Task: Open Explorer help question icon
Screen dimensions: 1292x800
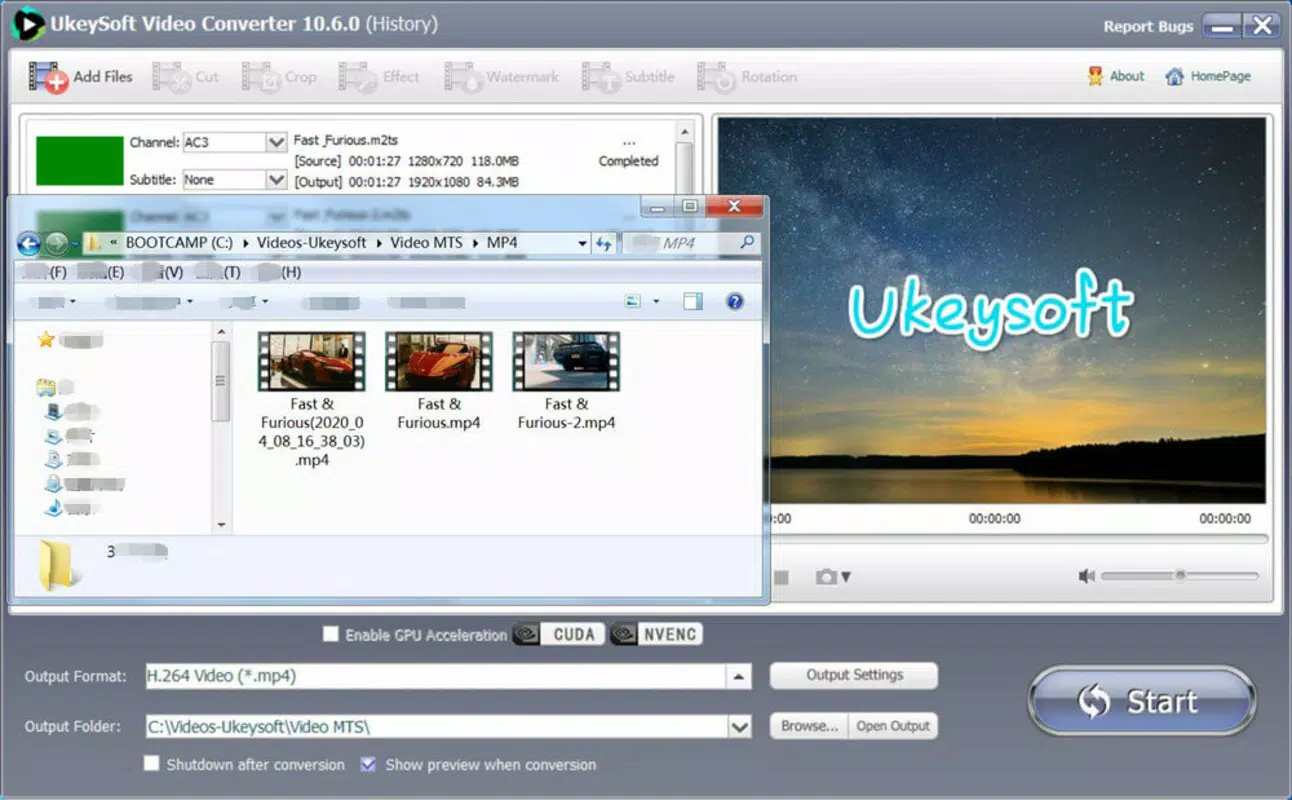Action: pos(735,301)
